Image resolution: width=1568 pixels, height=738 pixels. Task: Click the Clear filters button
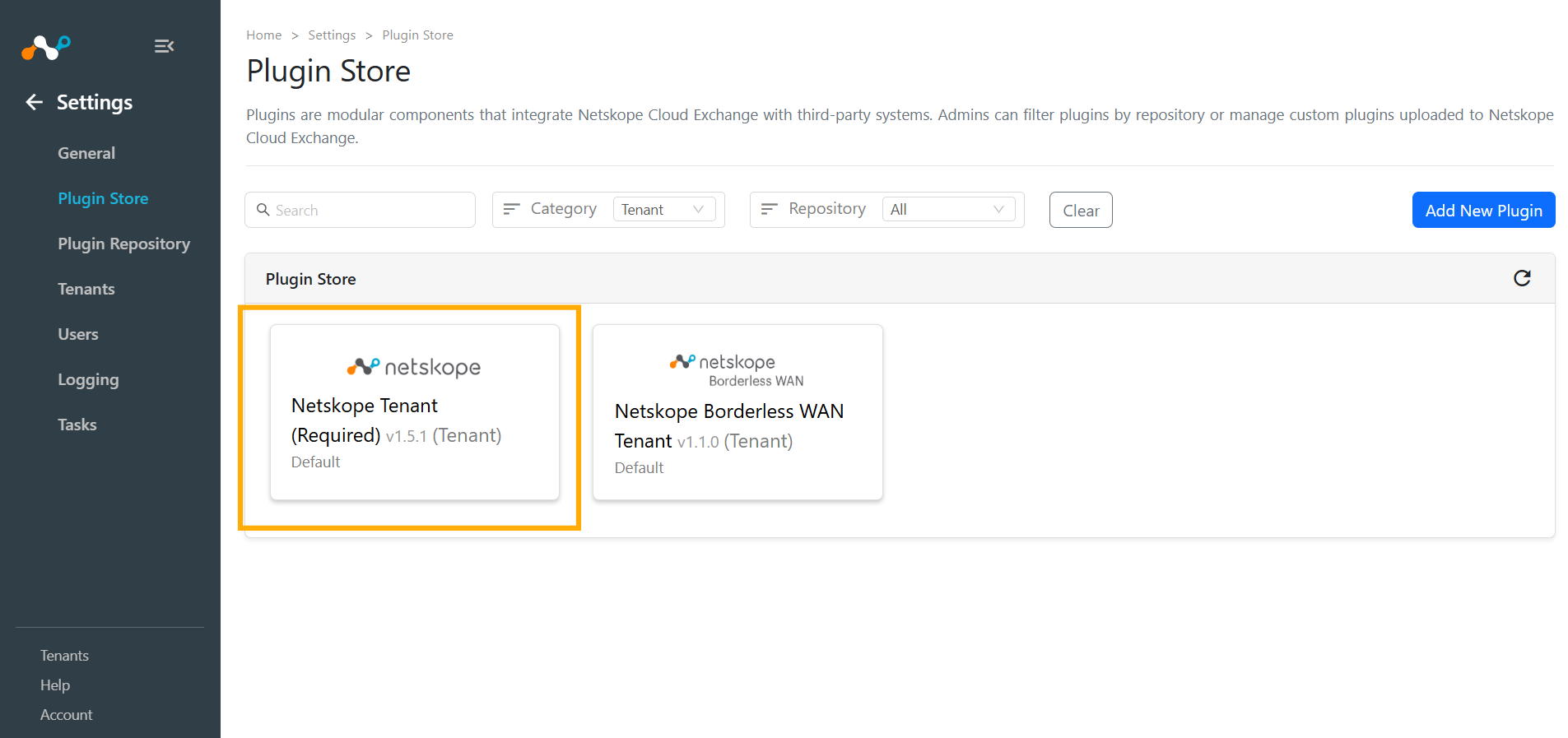pos(1081,210)
